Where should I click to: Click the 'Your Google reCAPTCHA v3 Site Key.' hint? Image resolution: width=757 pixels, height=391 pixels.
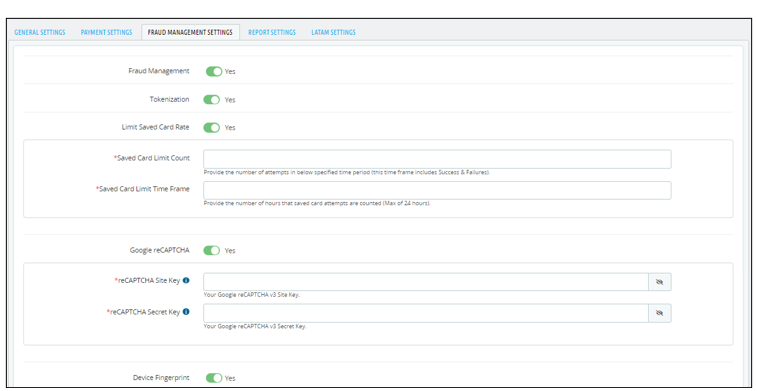click(x=252, y=295)
